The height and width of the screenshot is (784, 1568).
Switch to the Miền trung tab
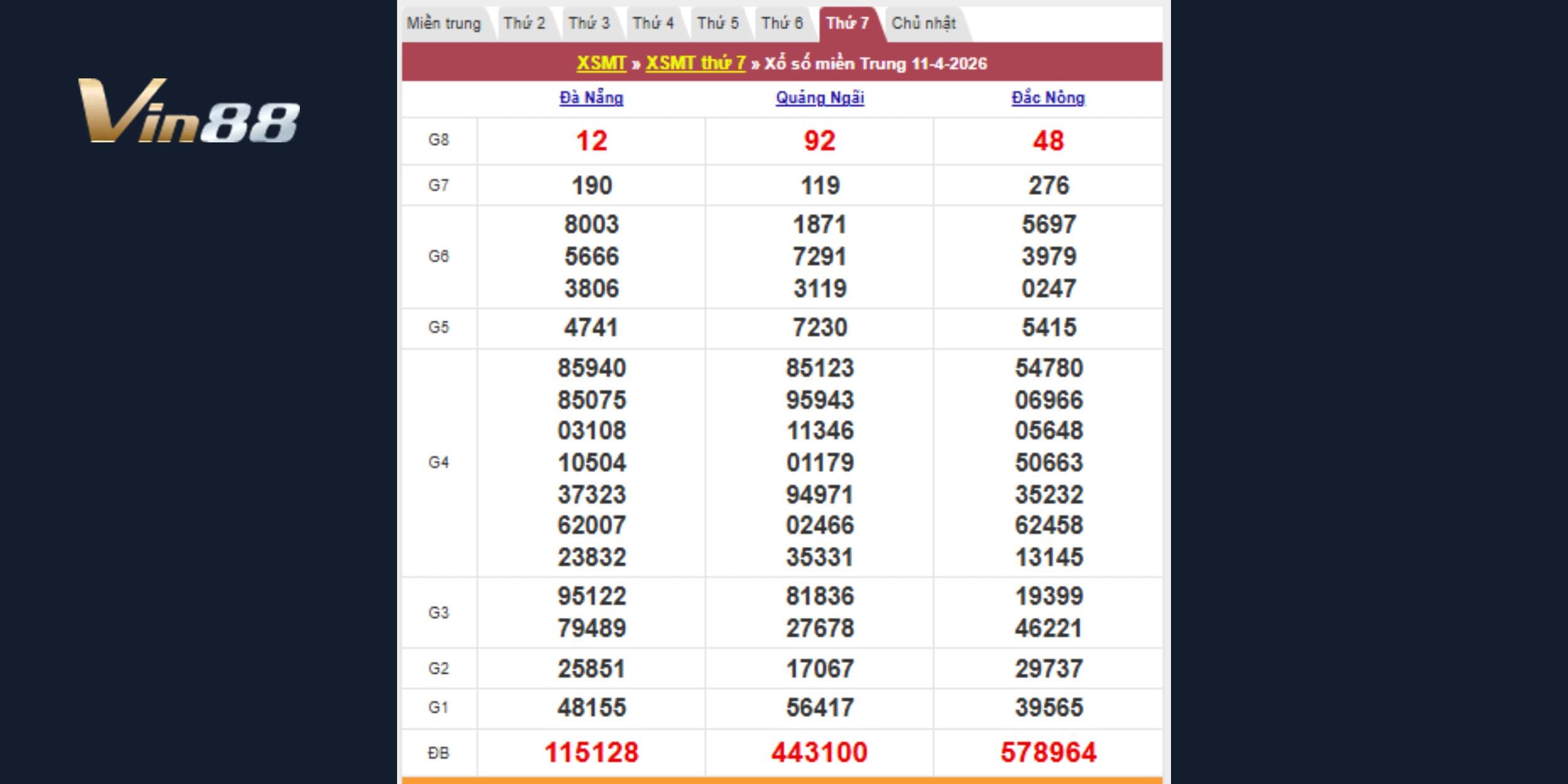tap(443, 24)
